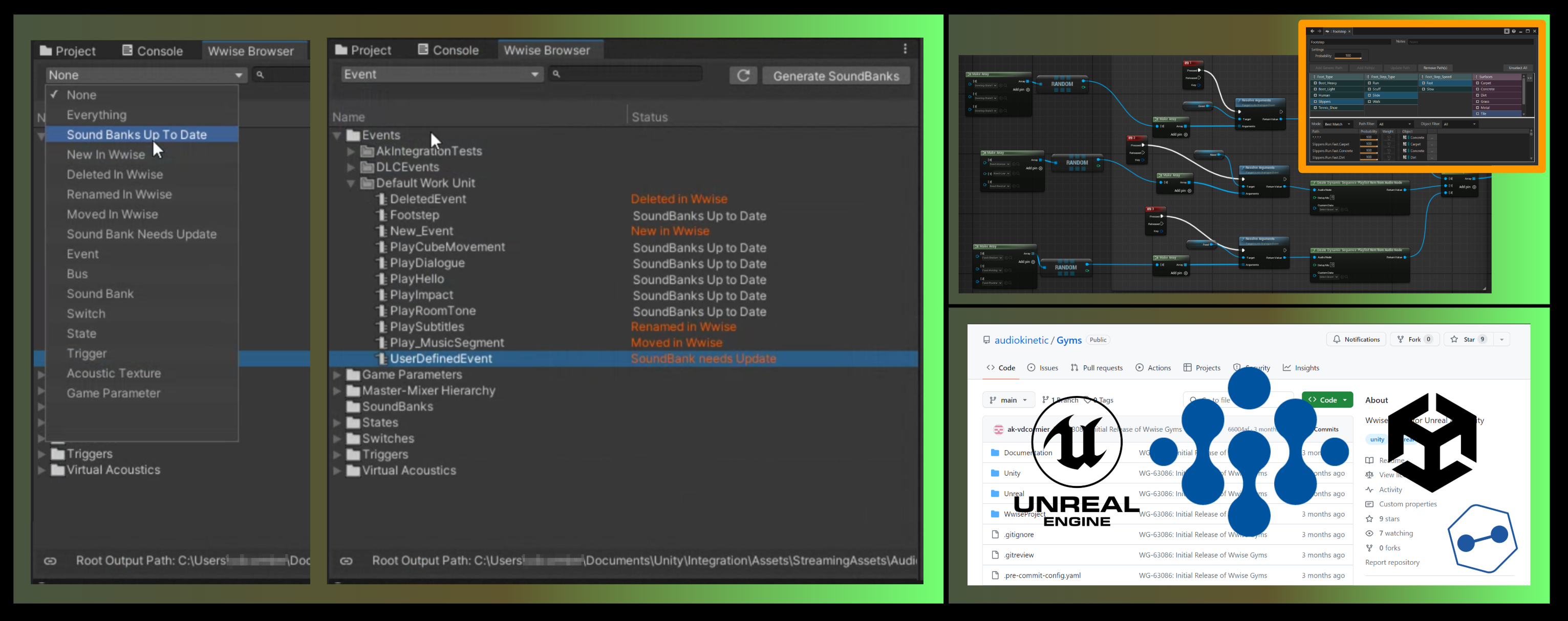This screenshot has width=1568, height=621.
Task: Click the back arrow in the Footstep editor
Action: click(1313, 31)
